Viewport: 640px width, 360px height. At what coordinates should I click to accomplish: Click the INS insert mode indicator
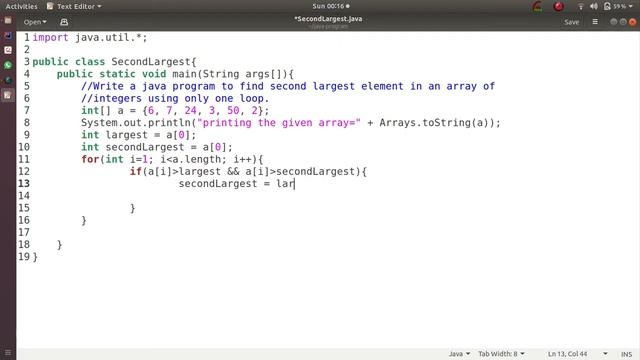point(627,354)
